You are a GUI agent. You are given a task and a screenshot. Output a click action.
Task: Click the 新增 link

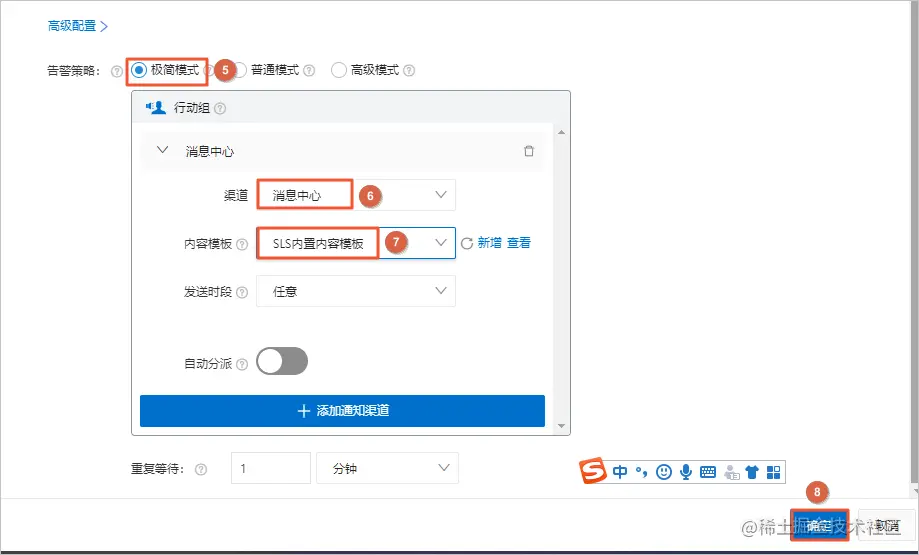[x=489, y=243]
